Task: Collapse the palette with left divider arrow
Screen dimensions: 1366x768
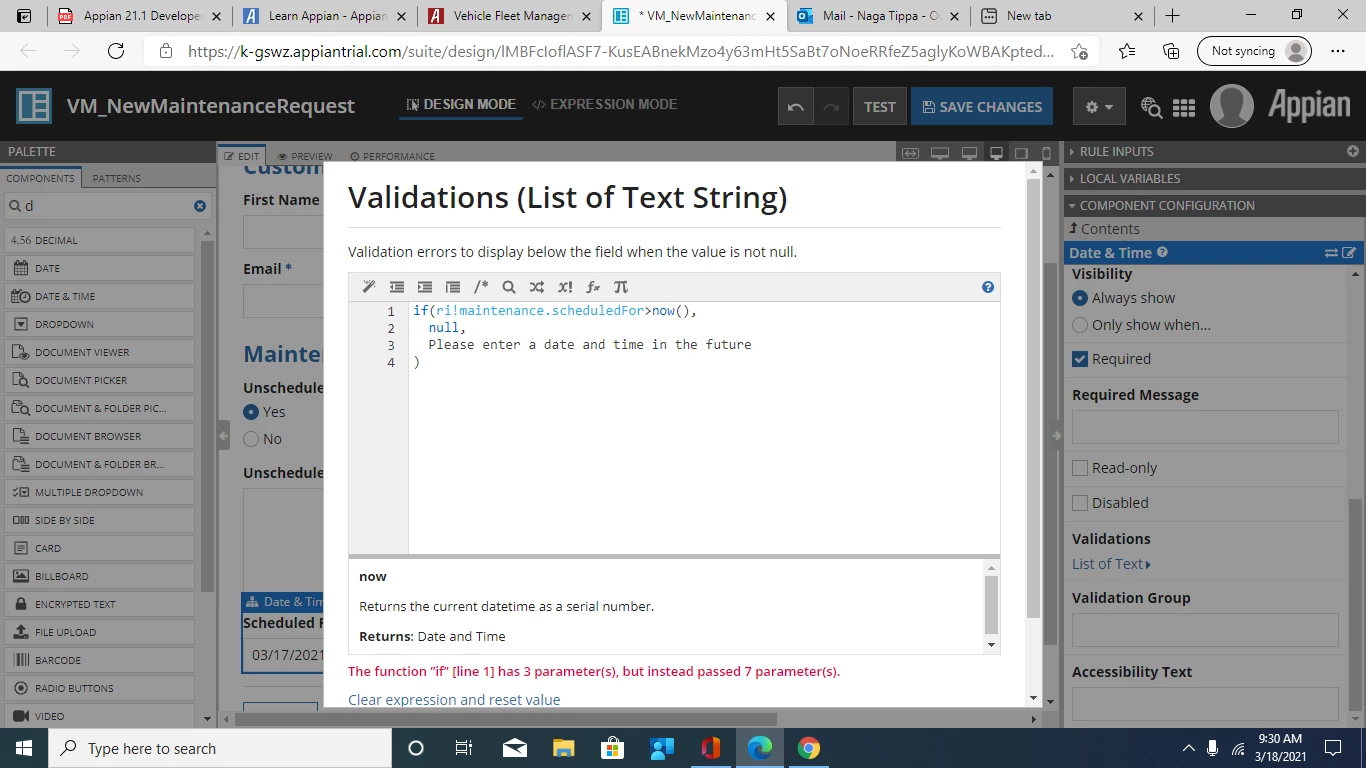Action: pos(223,436)
